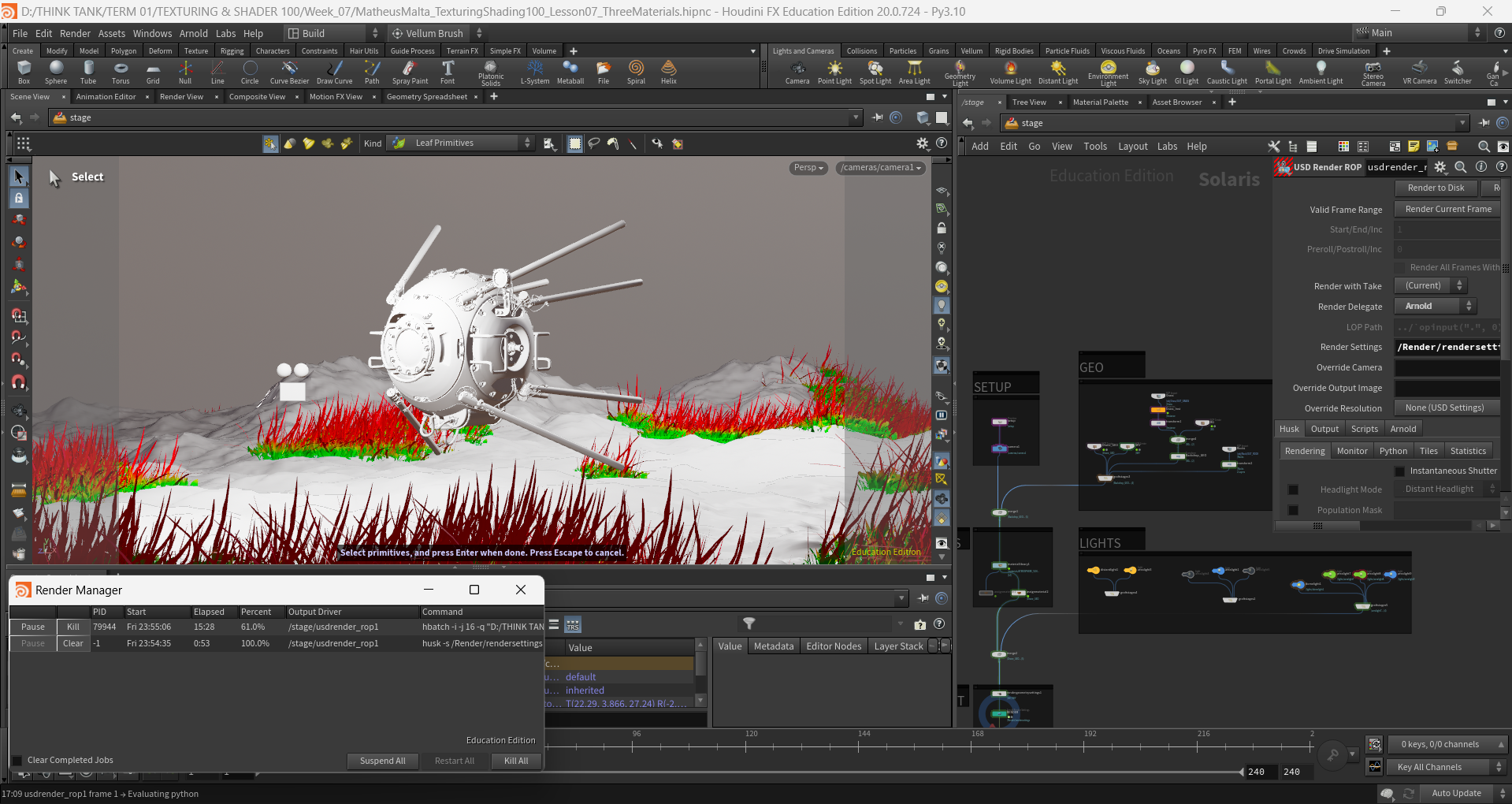1512x804 pixels.
Task: Select the Curve Bezier shelf tool
Action: tap(289, 72)
